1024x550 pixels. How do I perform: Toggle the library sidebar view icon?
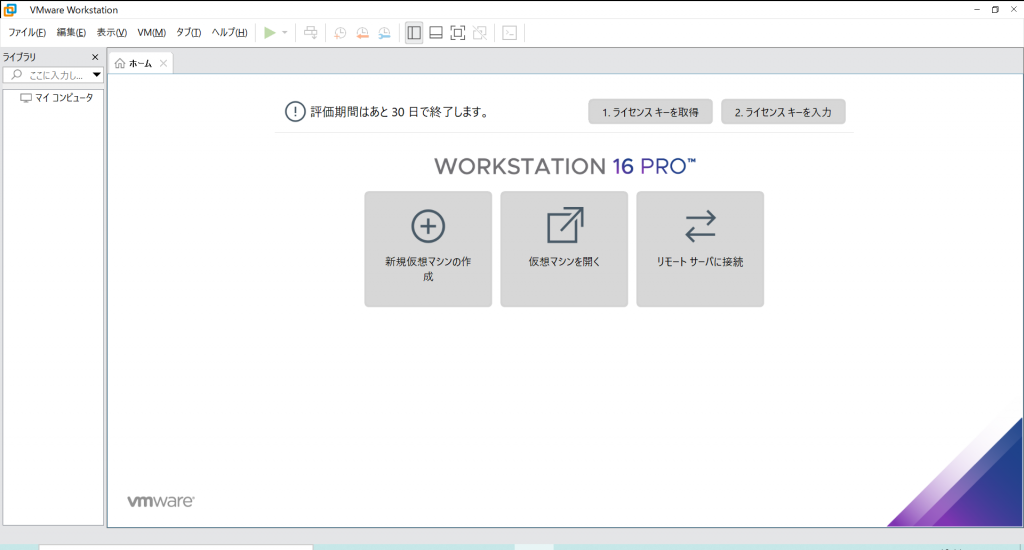pyautogui.click(x=414, y=33)
